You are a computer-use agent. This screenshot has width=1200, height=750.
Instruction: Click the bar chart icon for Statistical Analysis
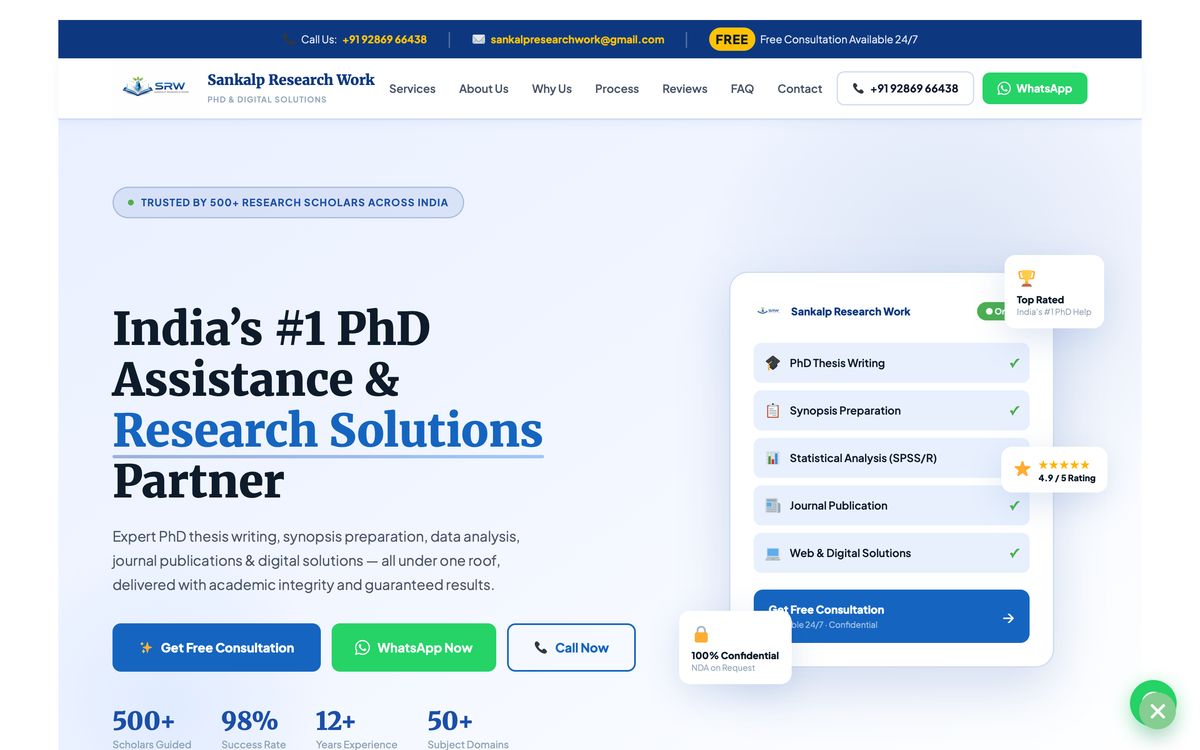point(773,458)
